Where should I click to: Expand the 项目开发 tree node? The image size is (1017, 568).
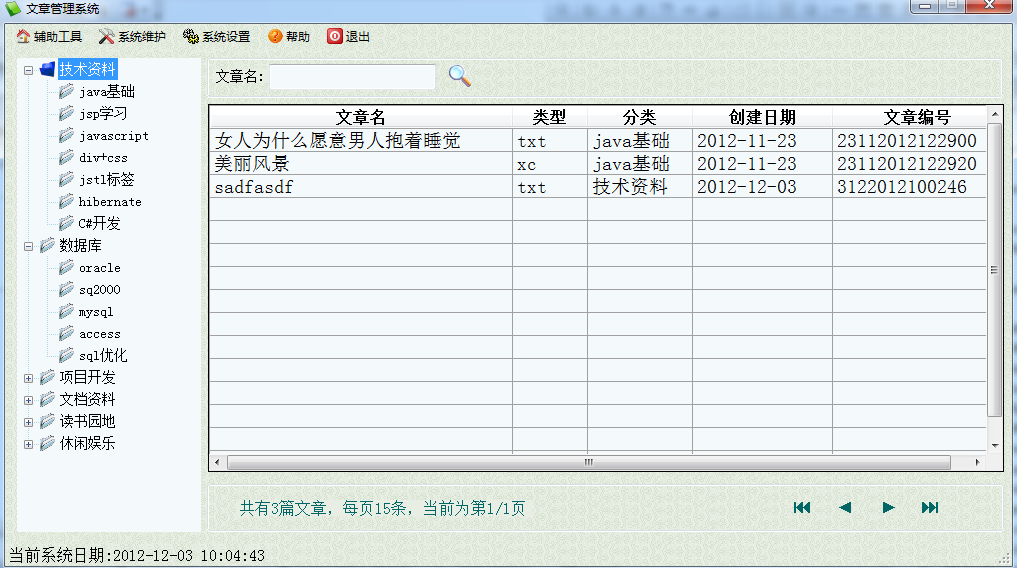pyautogui.click(x=29, y=378)
